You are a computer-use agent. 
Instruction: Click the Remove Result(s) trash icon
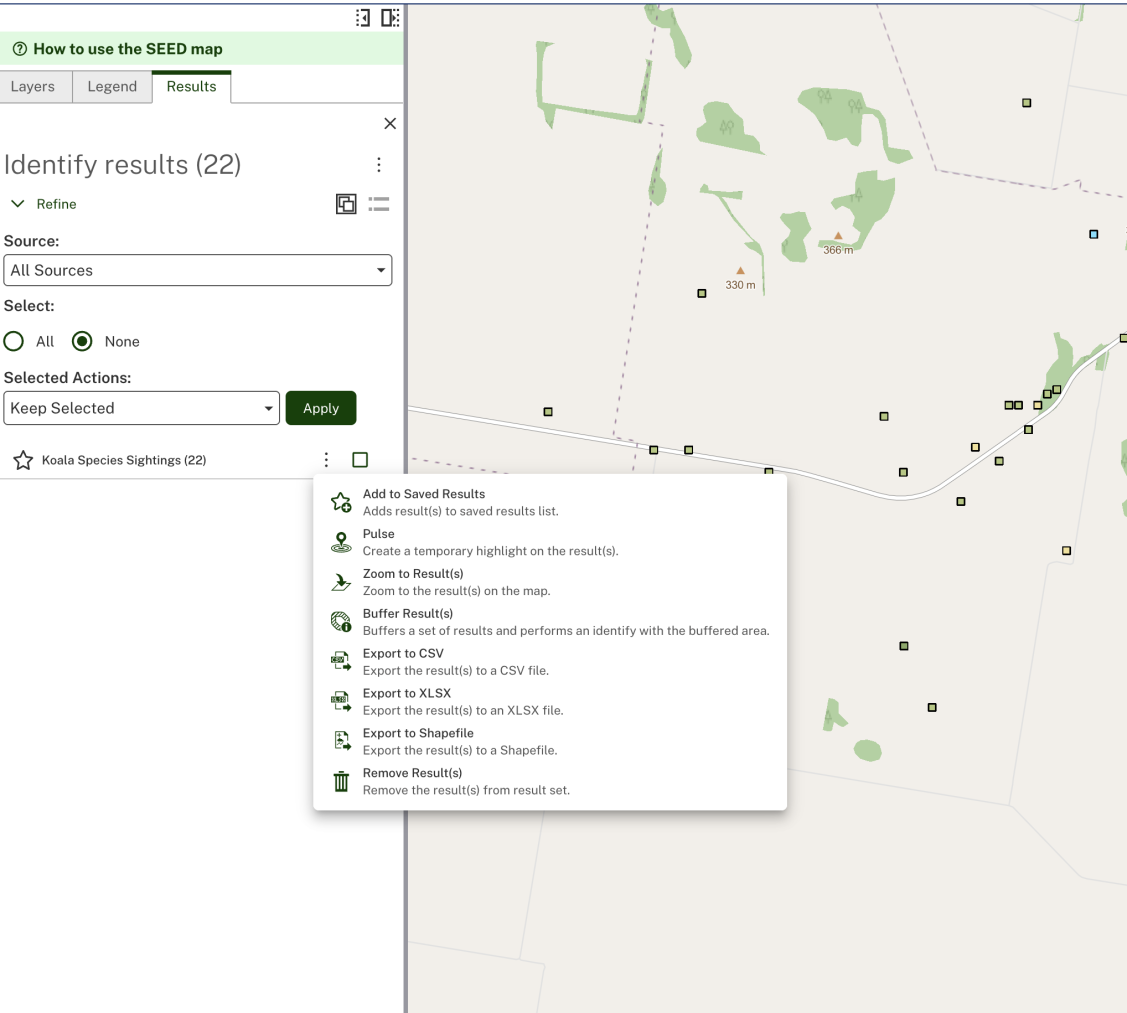(x=341, y=781)
